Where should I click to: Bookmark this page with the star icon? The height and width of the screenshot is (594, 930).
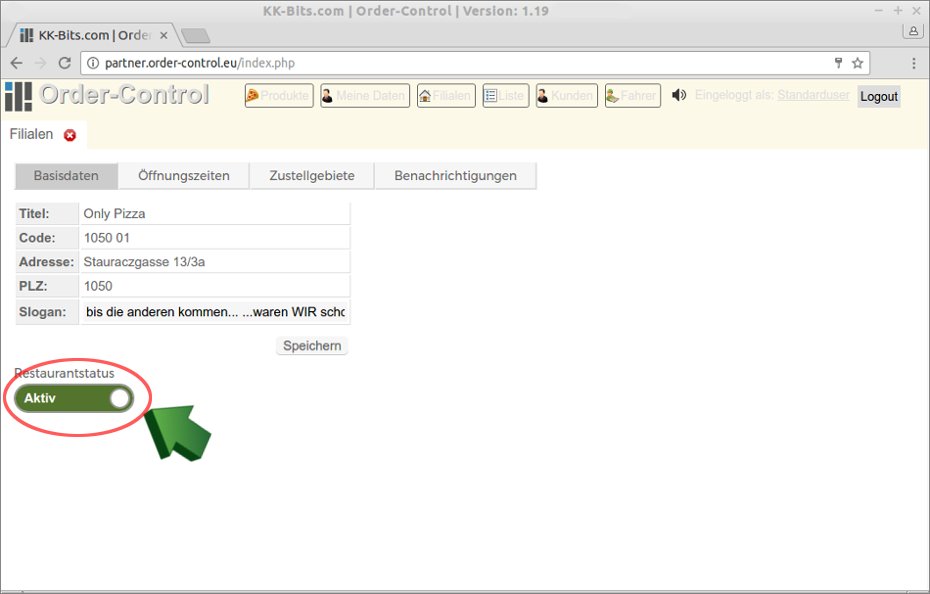click(858, 63)
